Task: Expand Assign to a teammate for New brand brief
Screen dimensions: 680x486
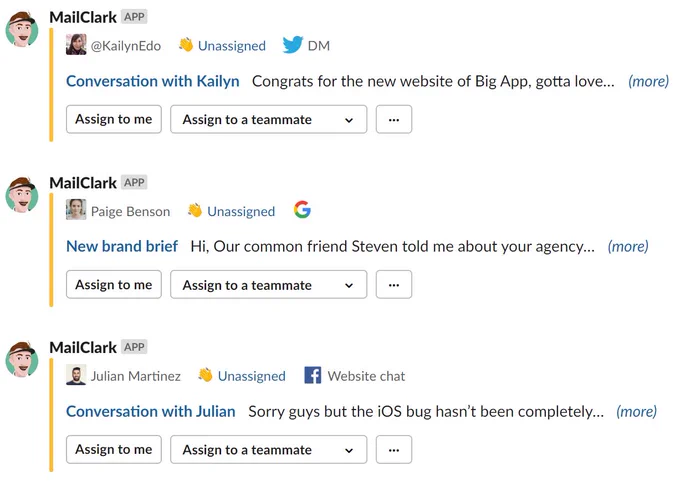Action: [x=268, y=285]
